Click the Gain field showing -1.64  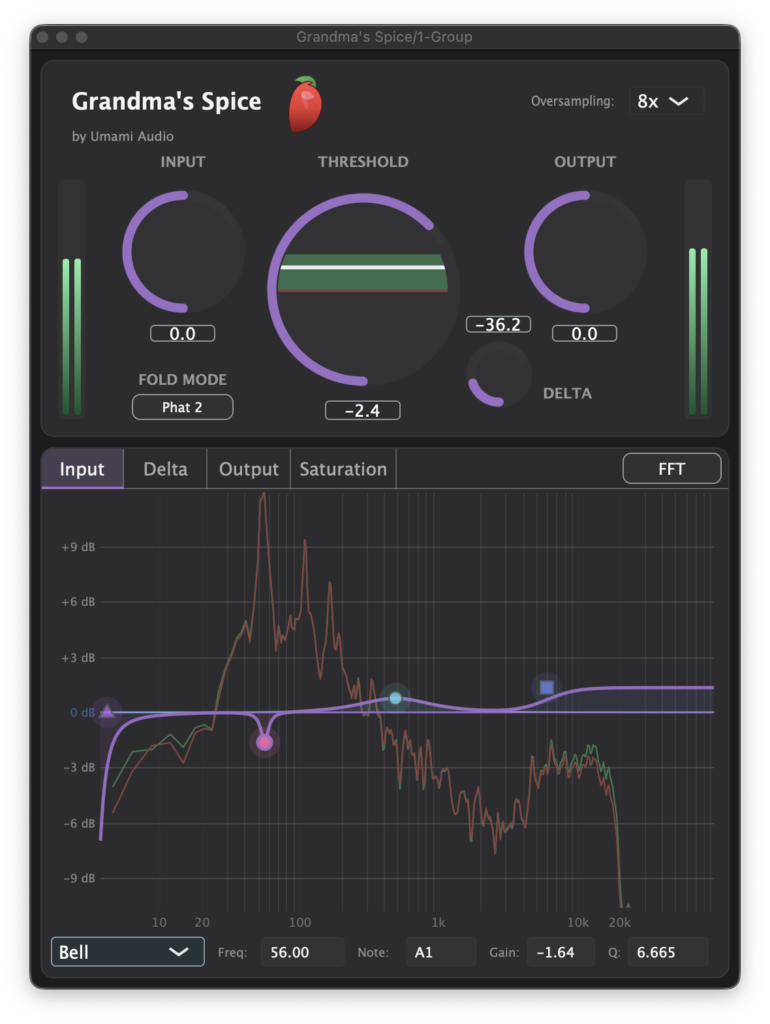click(x=561, y=952)
